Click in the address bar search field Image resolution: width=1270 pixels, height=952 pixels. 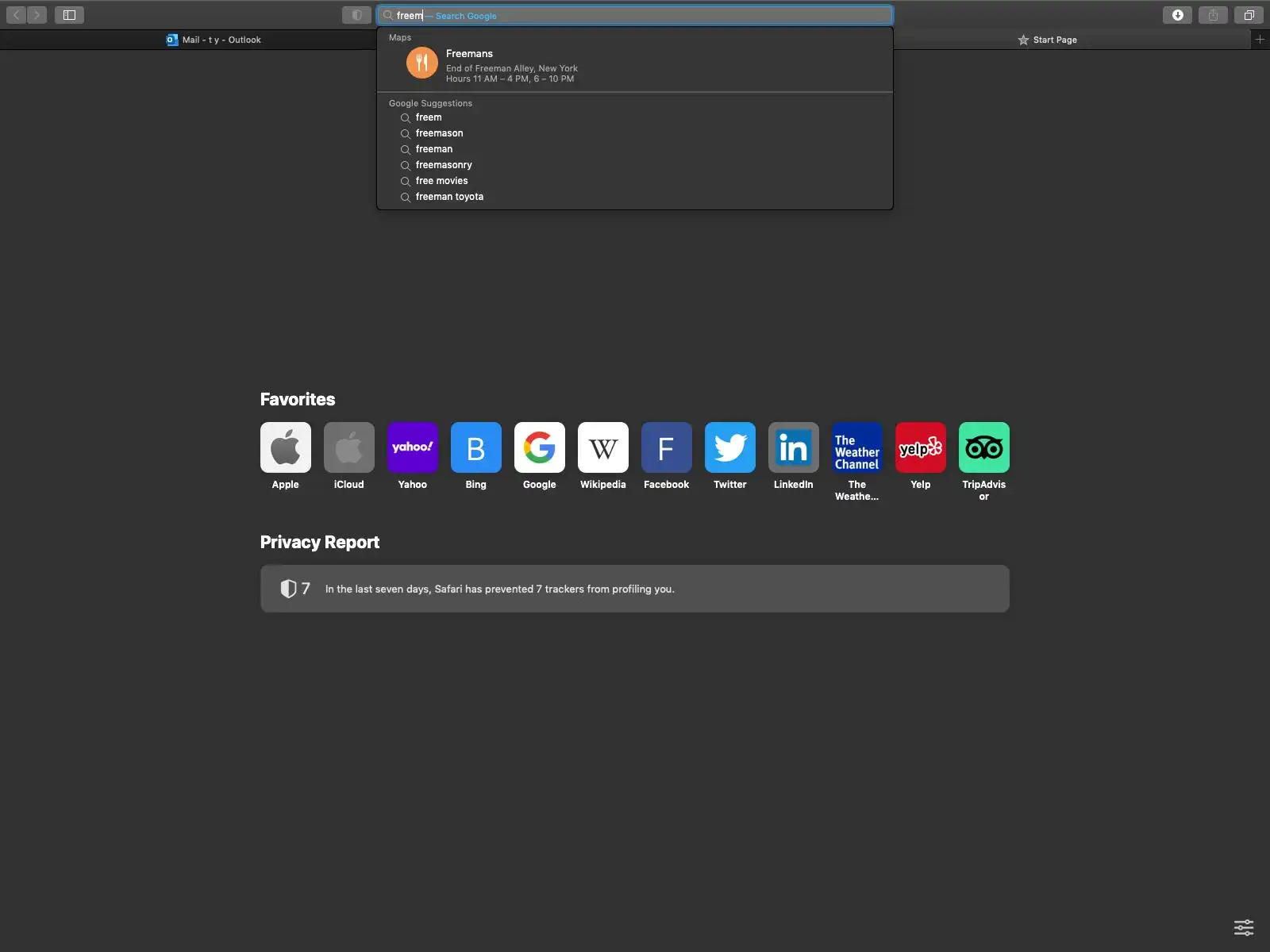635,15
